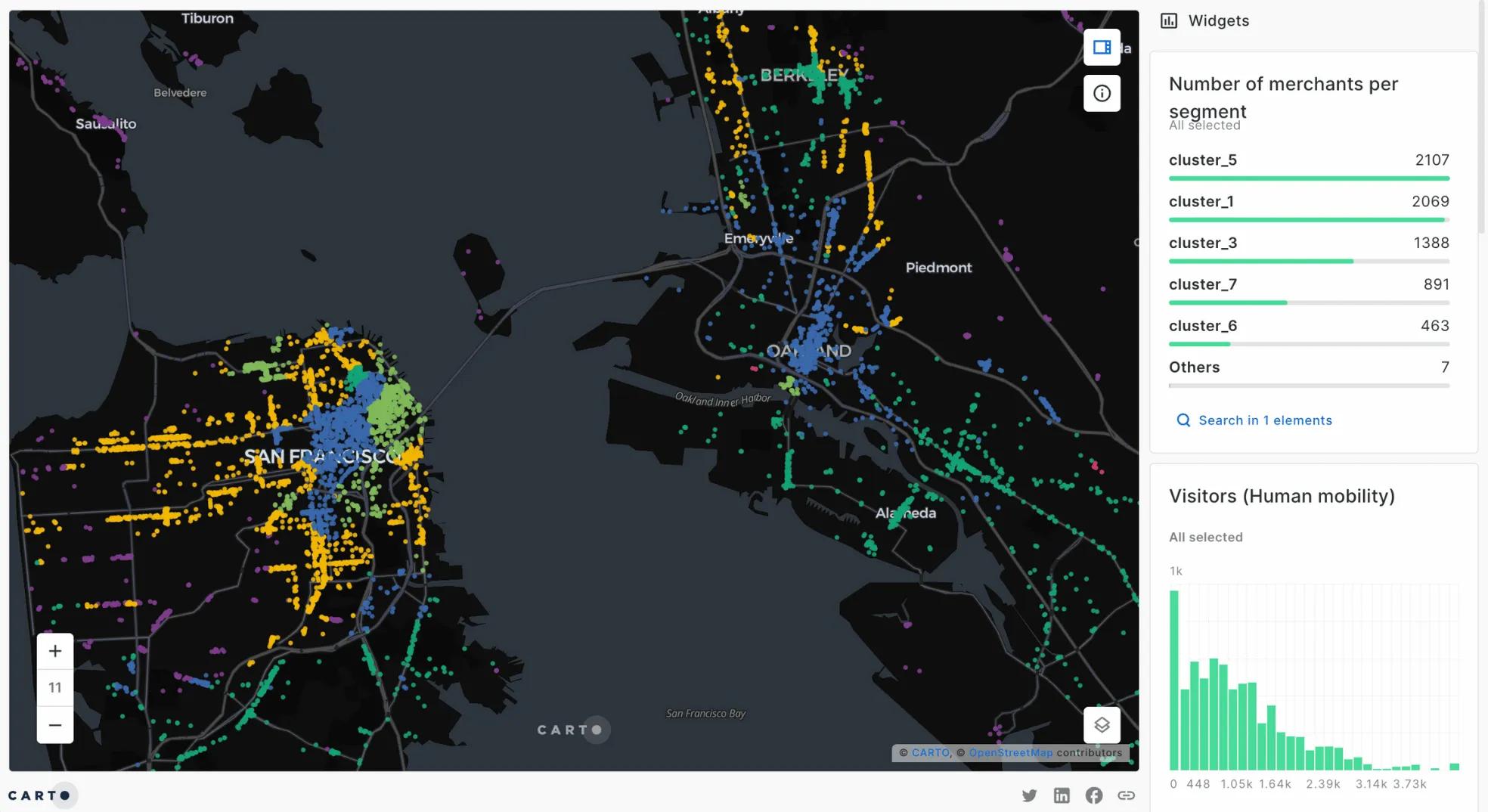The width and height of the screenshot is (1488, 812).
Task: Open the layers selector icon
Action: coord(1102,725)
